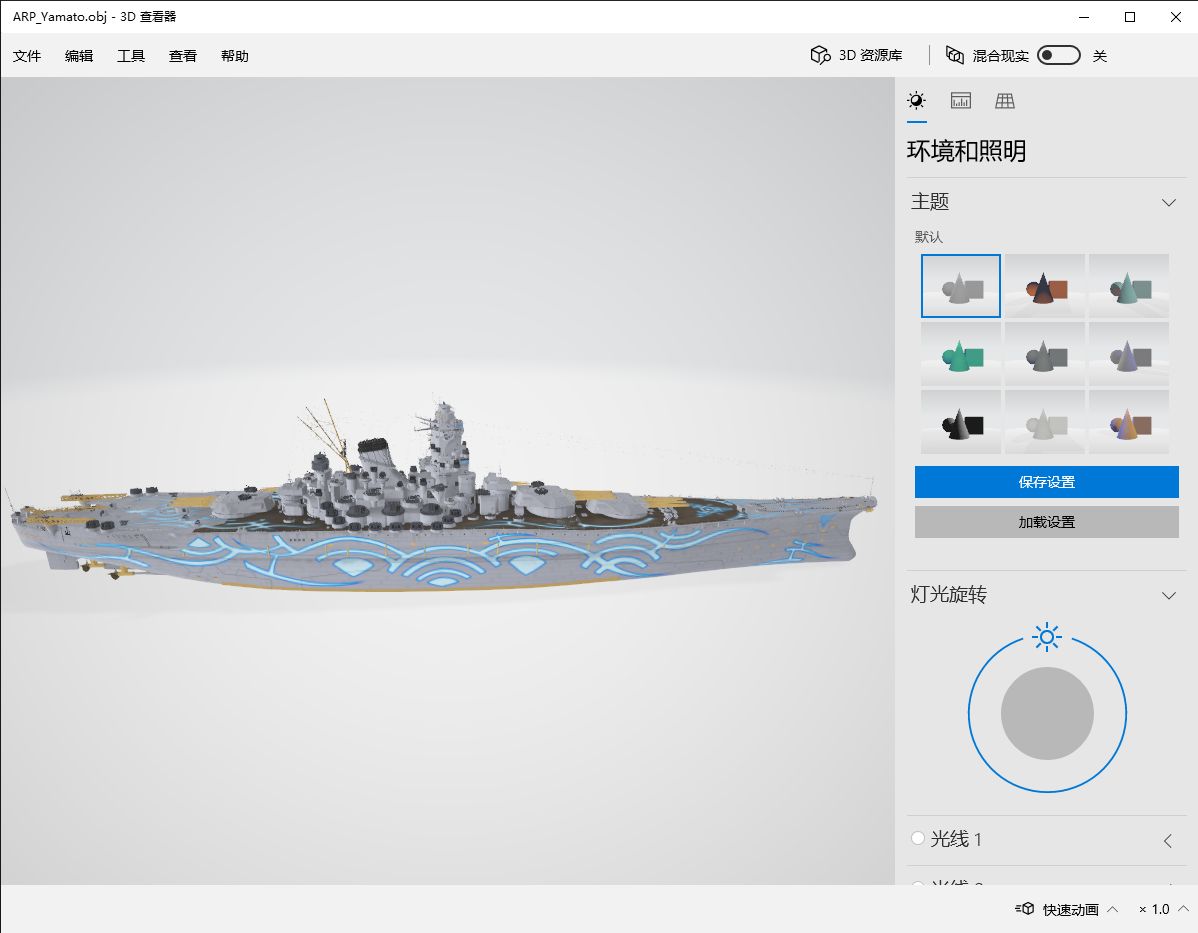Open the 文件 menu
The height and width of the screenshot is (933, 1198).
[x=27, y=56]
